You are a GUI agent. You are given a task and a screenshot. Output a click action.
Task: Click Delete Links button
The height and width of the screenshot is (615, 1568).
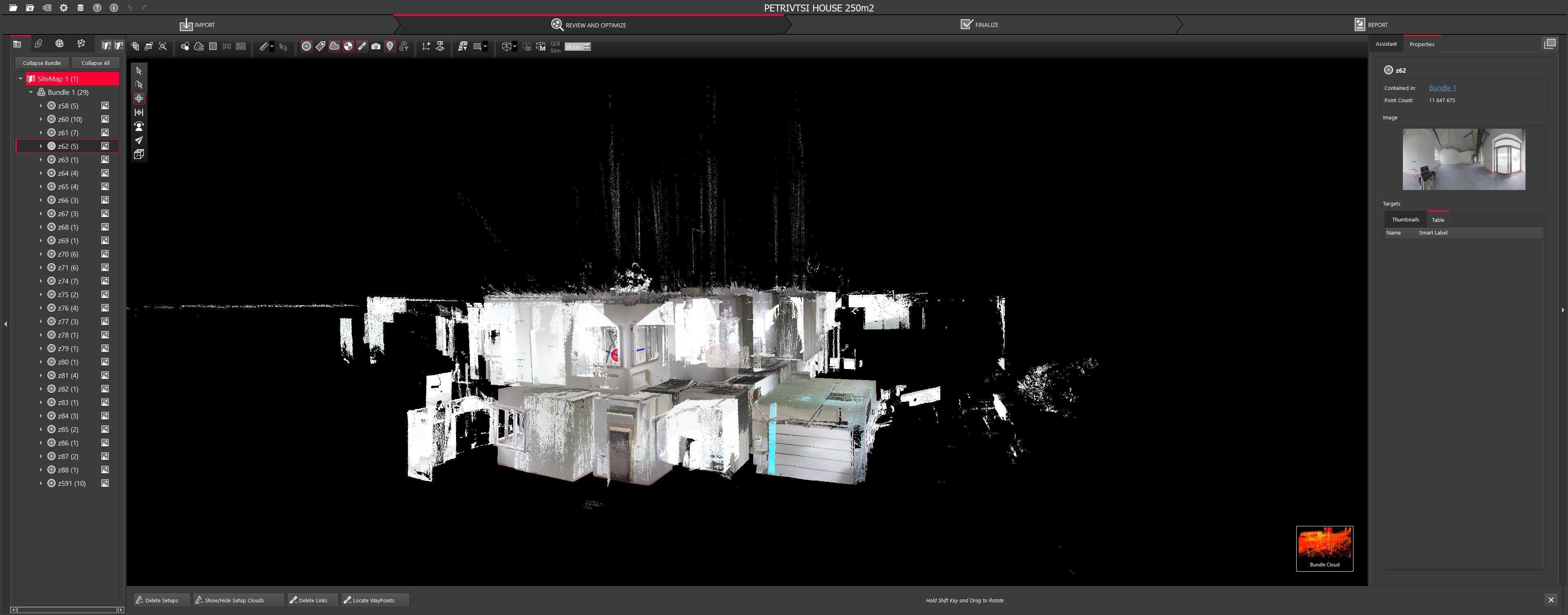click(x=312, y=600)
